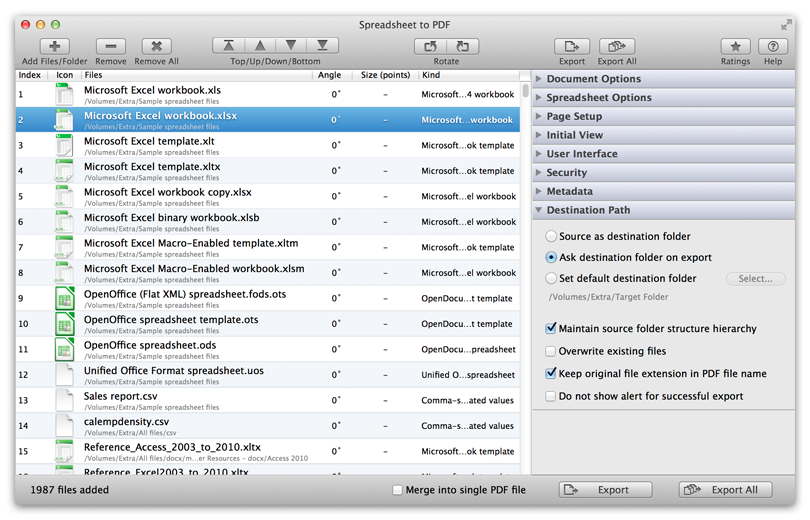The height and width of the screenshot is (520, 810).
Task: Click the Remove minus icon in toolbar
Action: [x=110, y=46]
